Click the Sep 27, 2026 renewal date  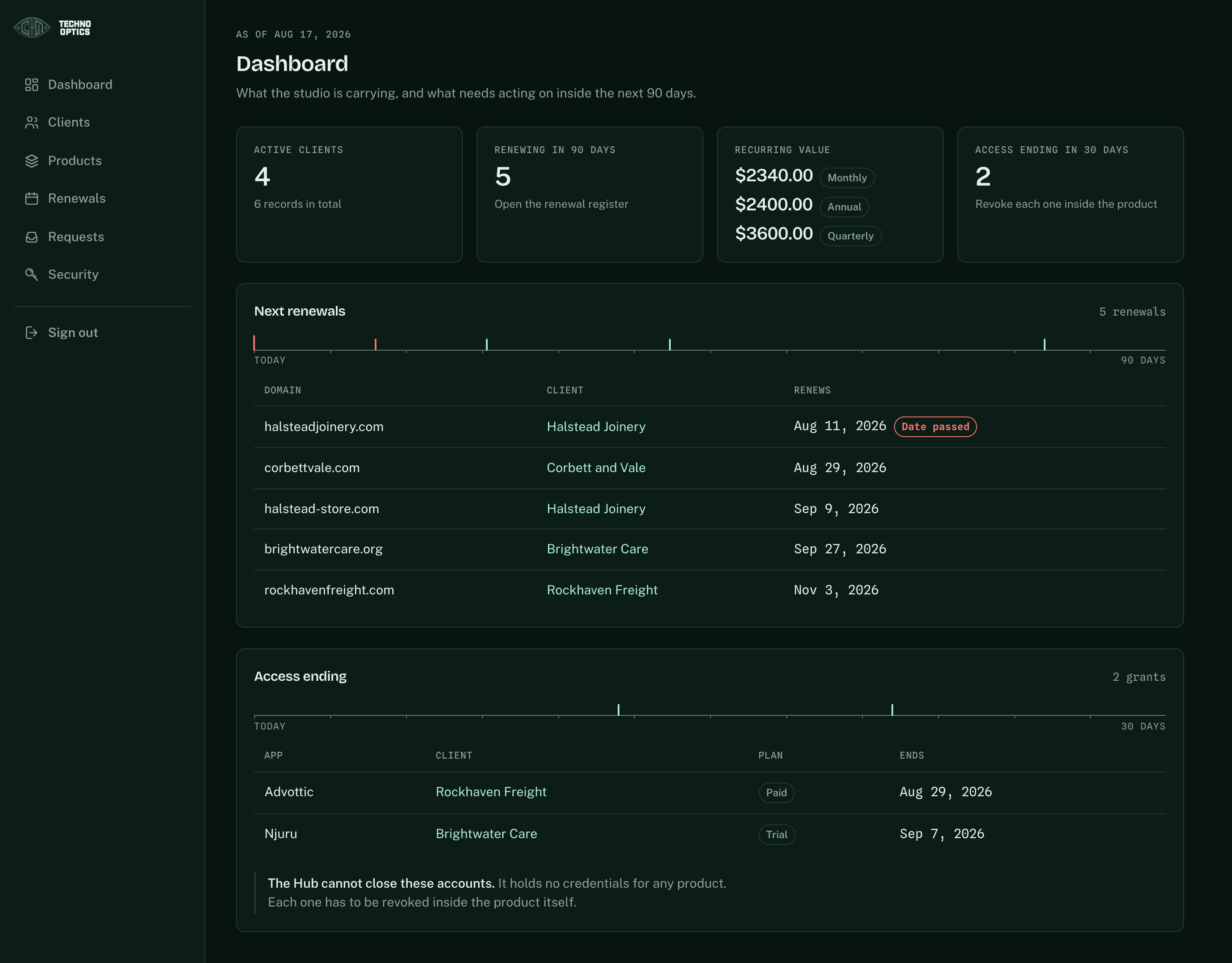pos(840,549)
